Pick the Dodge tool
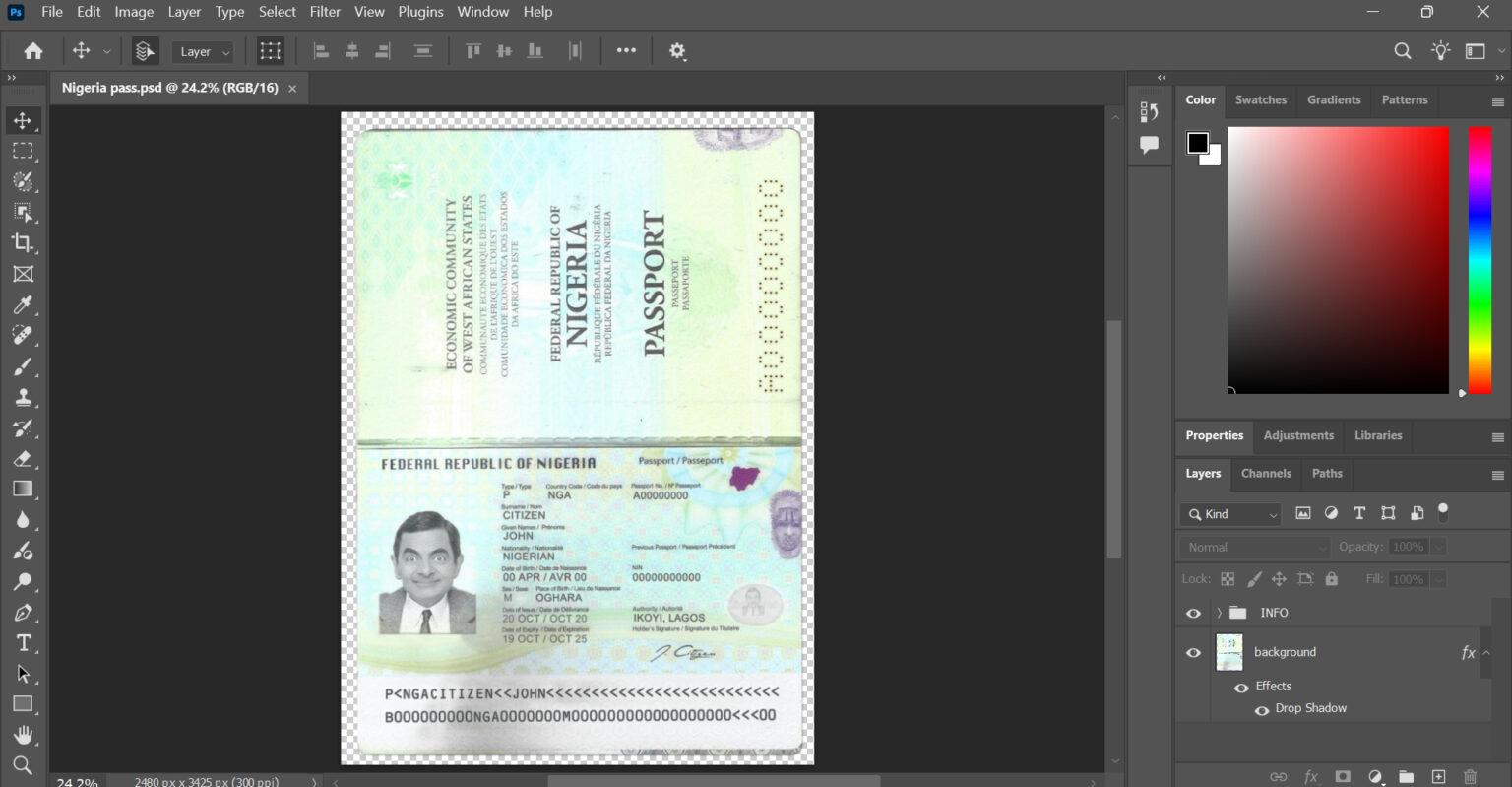The width and height of the screenshot is (1512, 787). pos(23,581)
